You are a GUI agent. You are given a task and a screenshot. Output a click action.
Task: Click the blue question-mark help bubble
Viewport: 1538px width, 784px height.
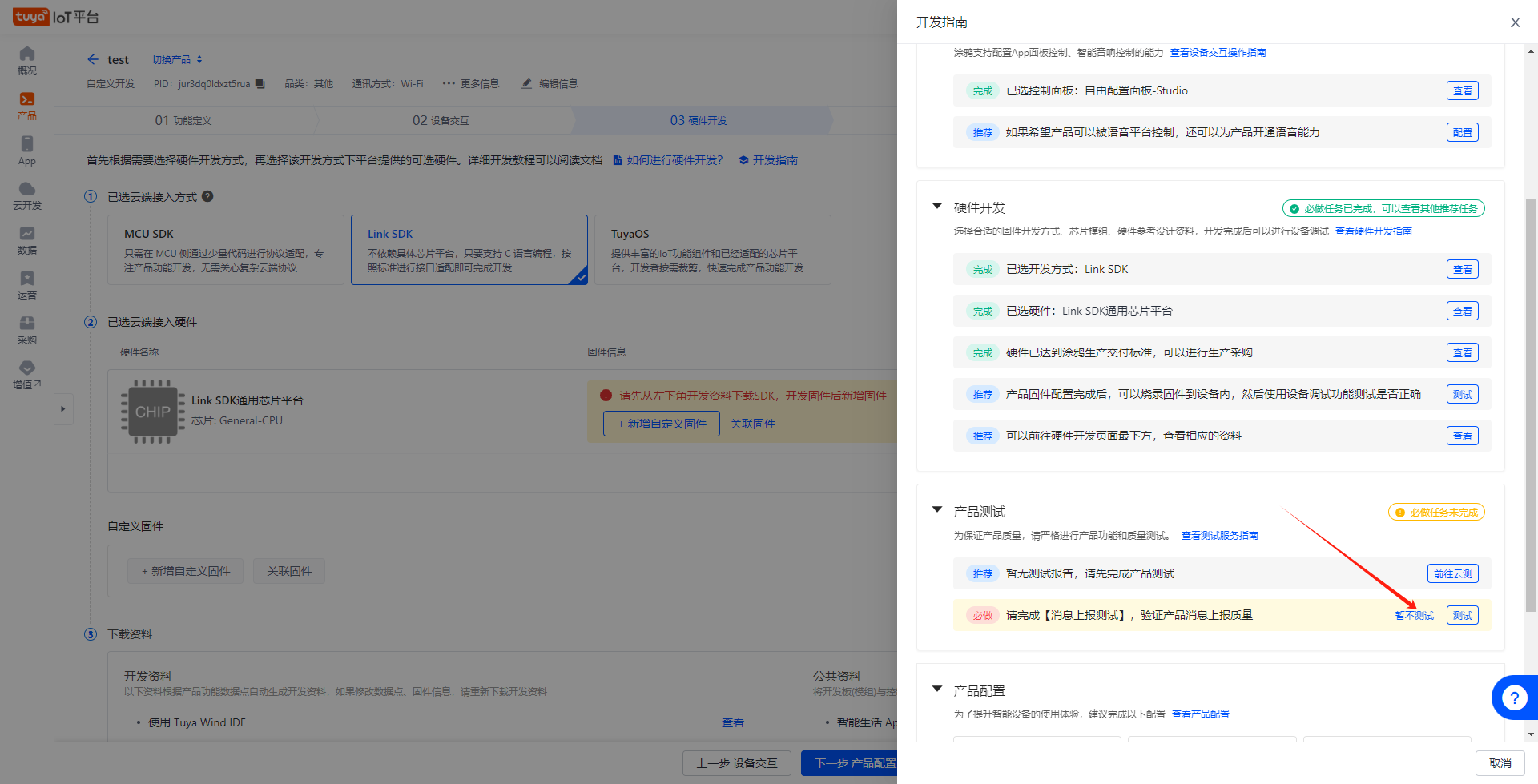(x=1514, y=698)
